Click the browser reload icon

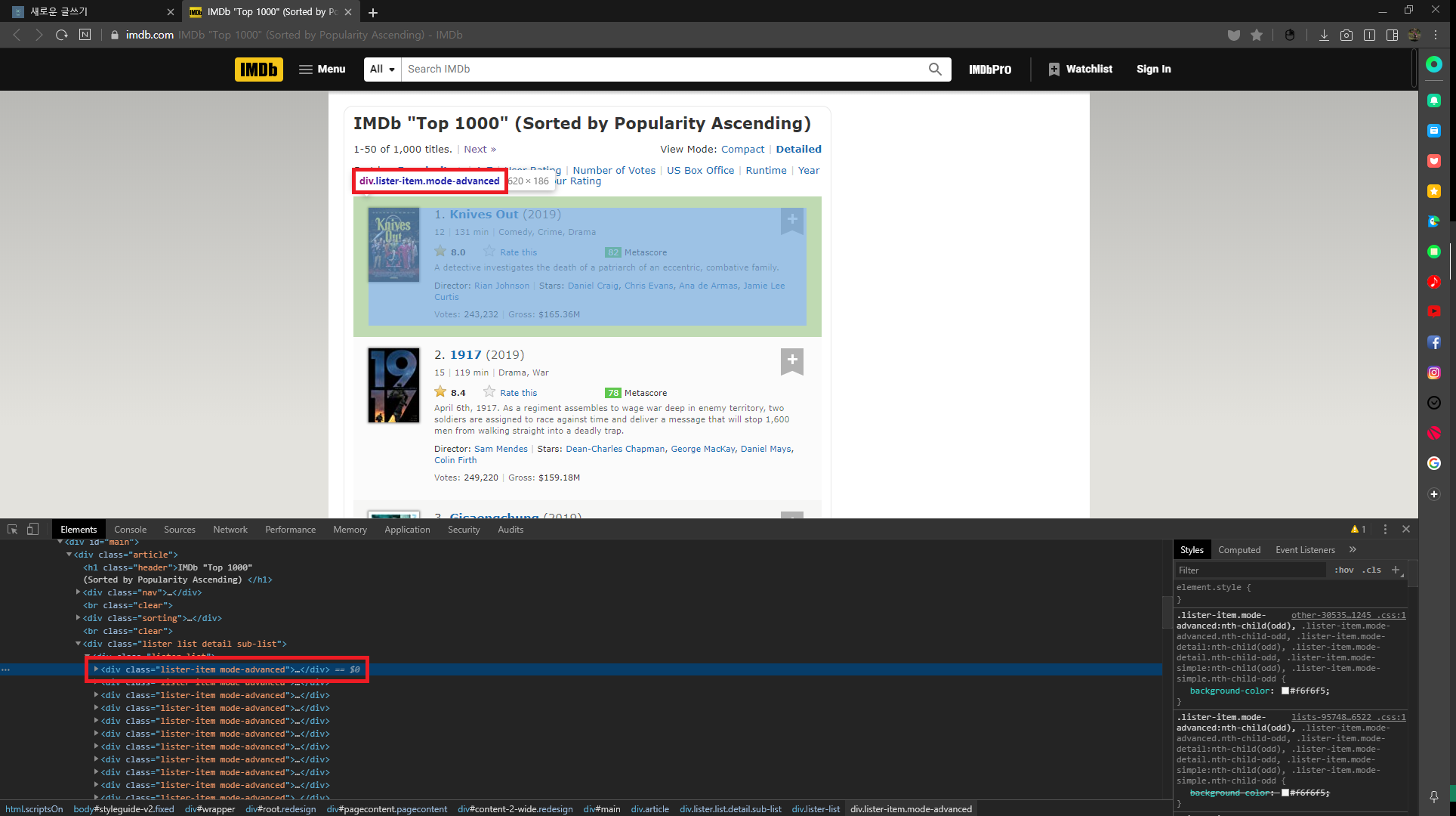coord(62,35)
